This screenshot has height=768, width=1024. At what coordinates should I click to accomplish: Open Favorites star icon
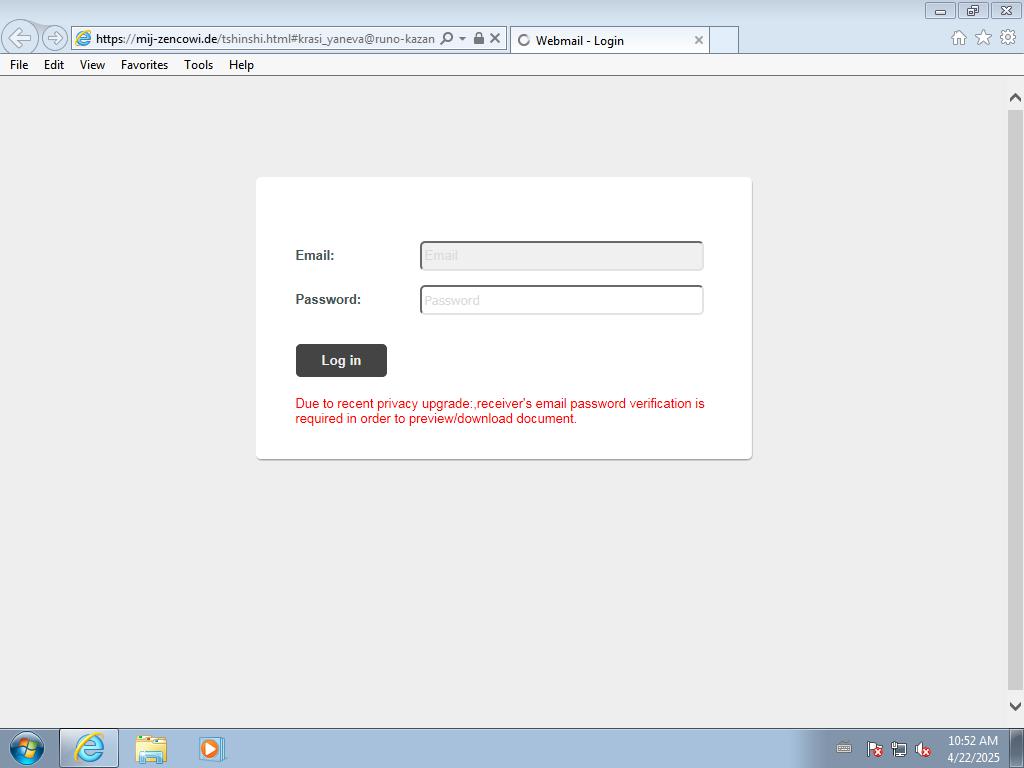(x=983, y=38)
